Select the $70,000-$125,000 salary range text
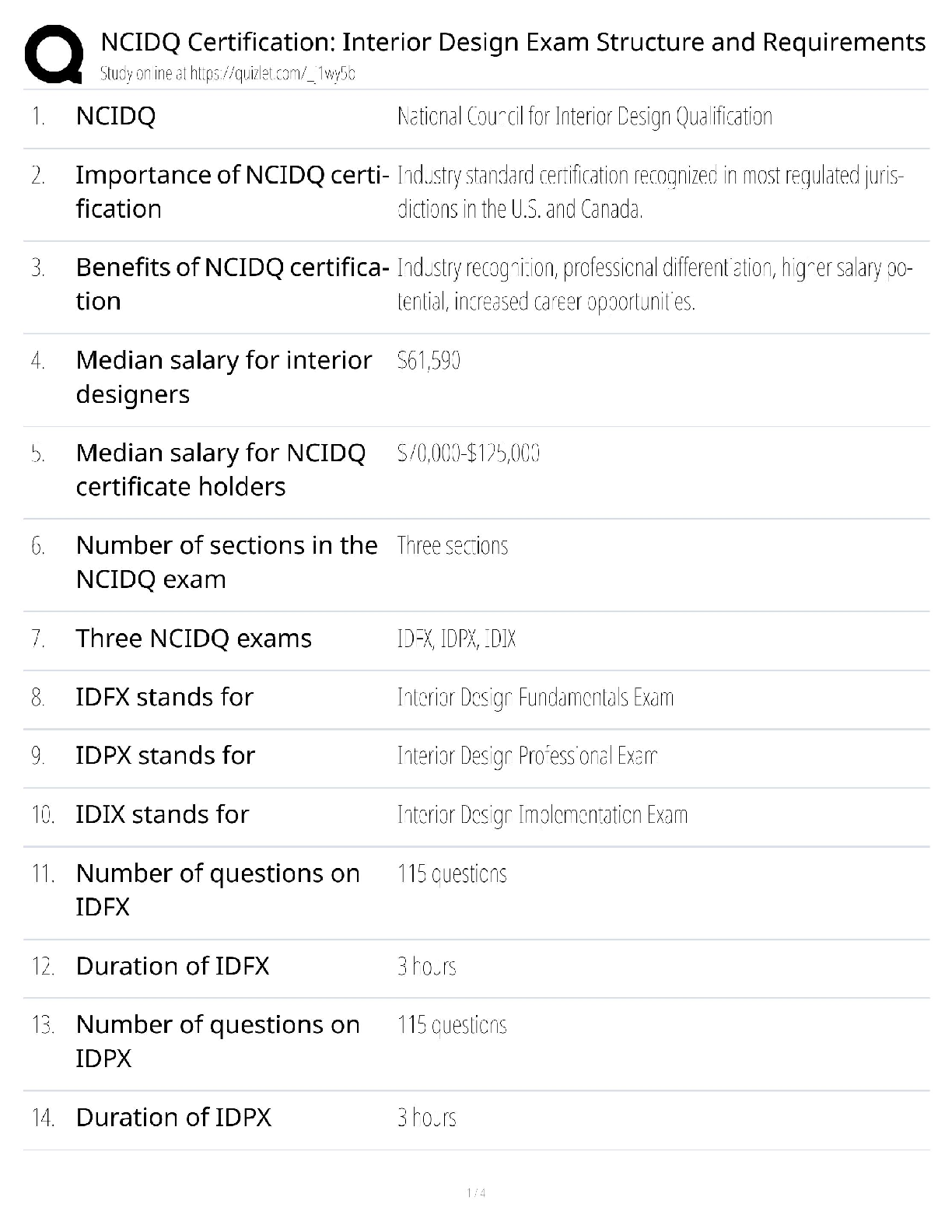The height and width of the screenshot is (1232, 952). (468, 453)
